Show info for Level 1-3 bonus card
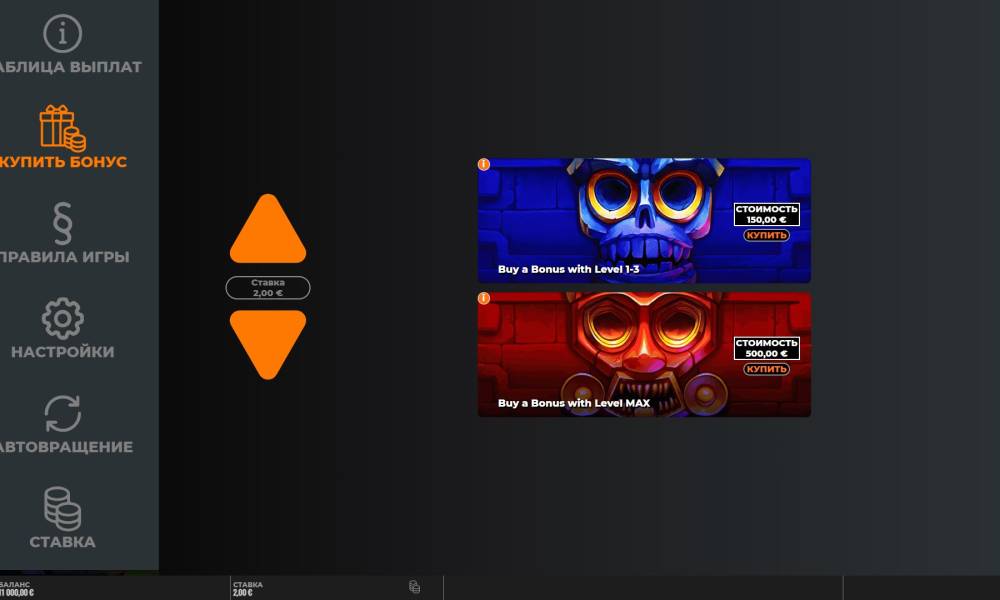1000x600 pixels. pyautogui.click(x=484, y=165)
